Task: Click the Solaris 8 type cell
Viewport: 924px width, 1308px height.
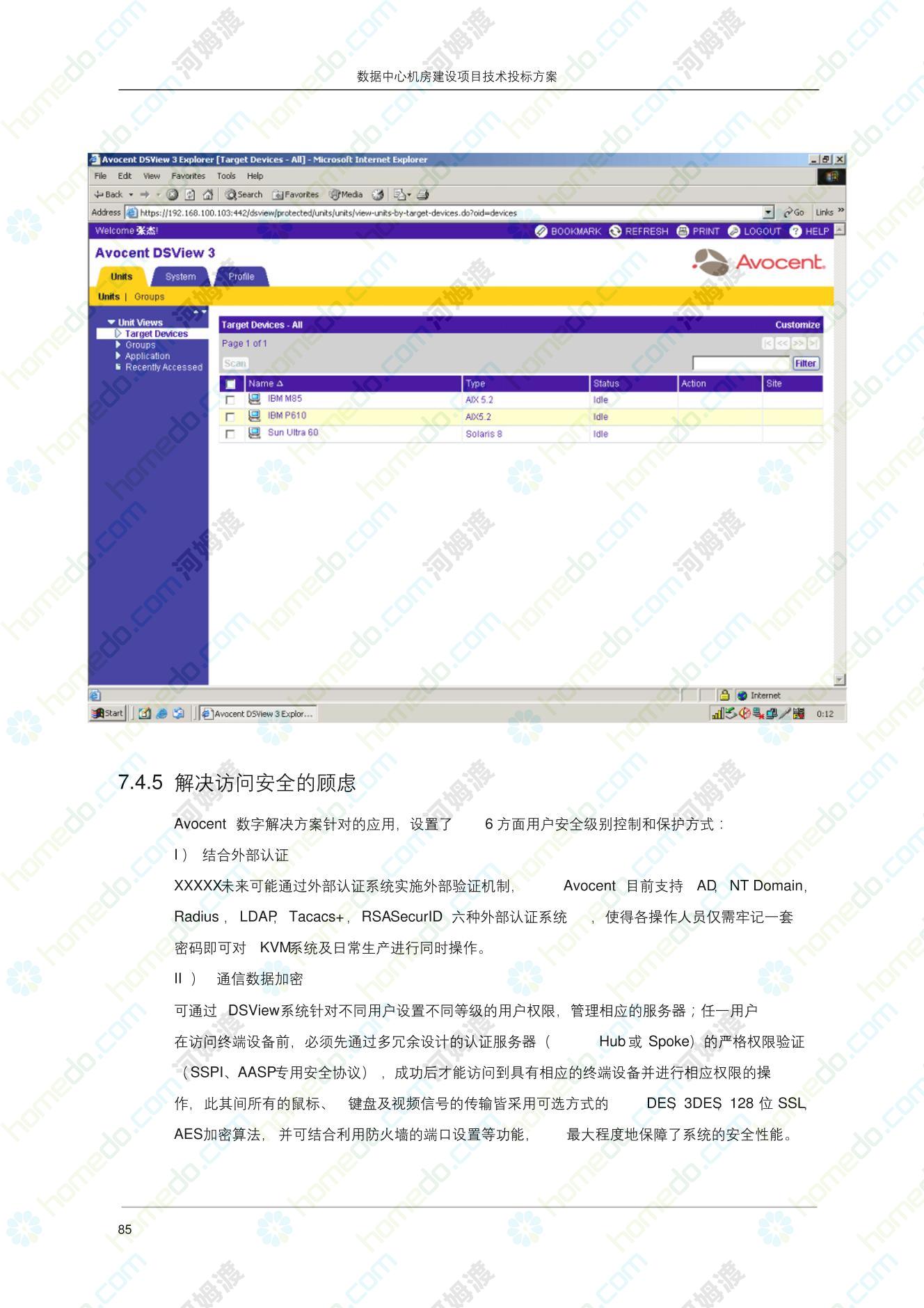Action: pyautogui.click(x=484, y=434)
